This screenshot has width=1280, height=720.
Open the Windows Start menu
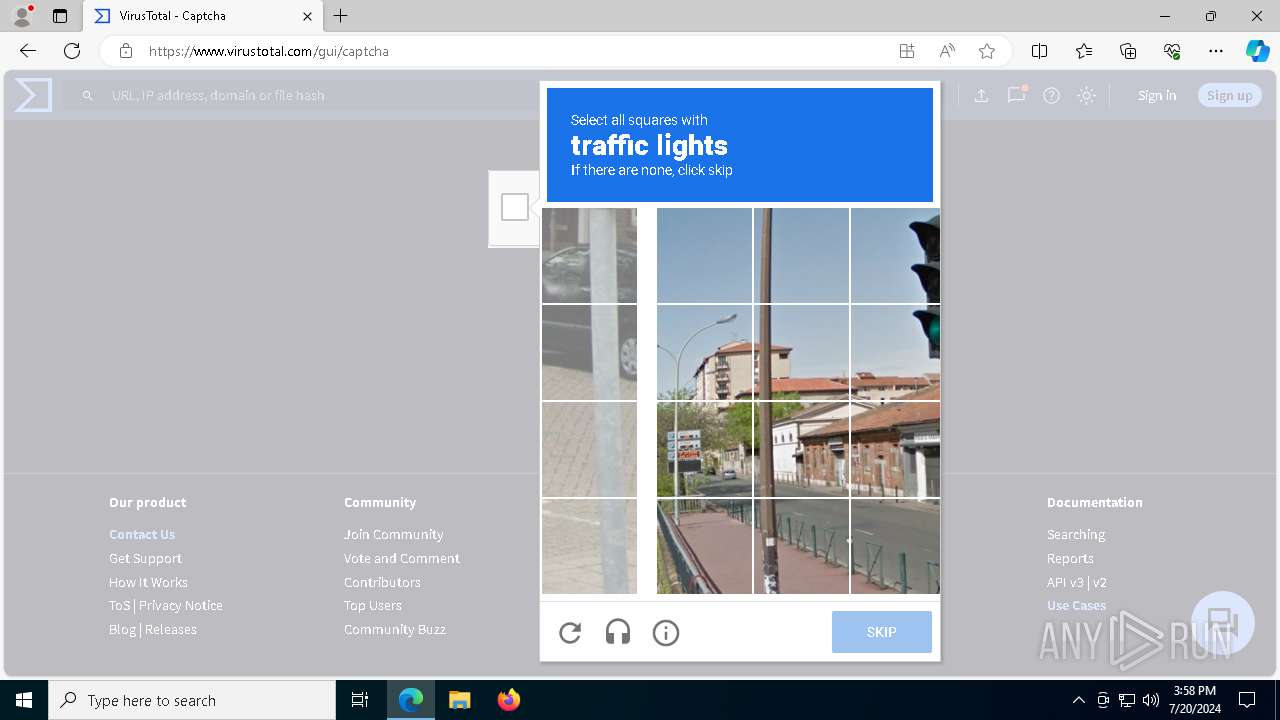[x=24, y=700]
